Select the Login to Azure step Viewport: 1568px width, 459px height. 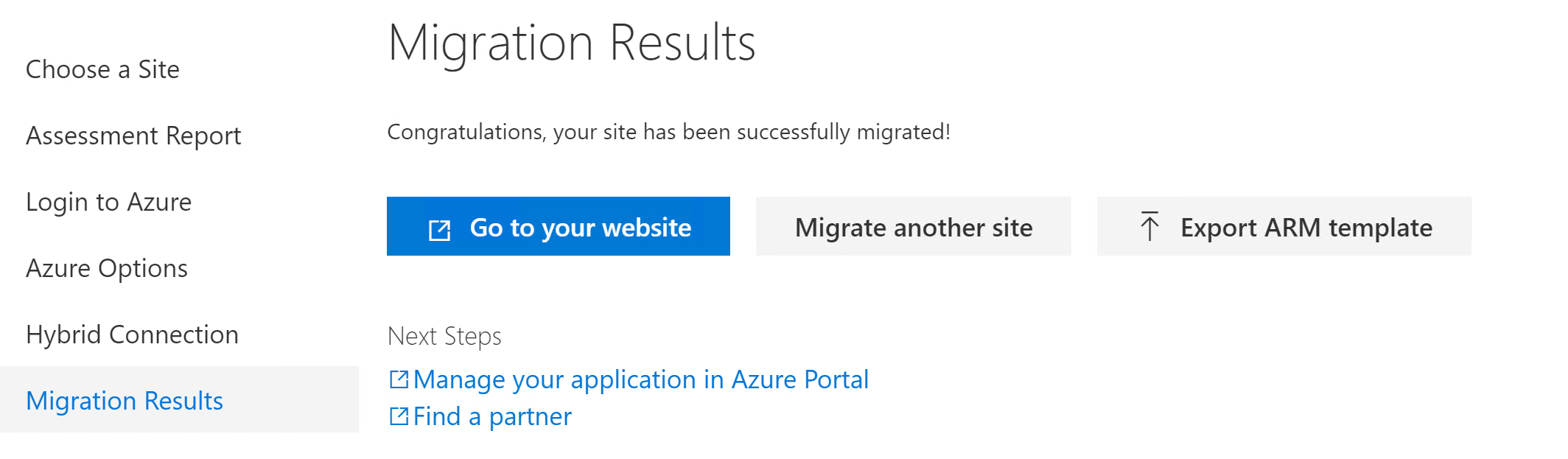coord(108,202)
